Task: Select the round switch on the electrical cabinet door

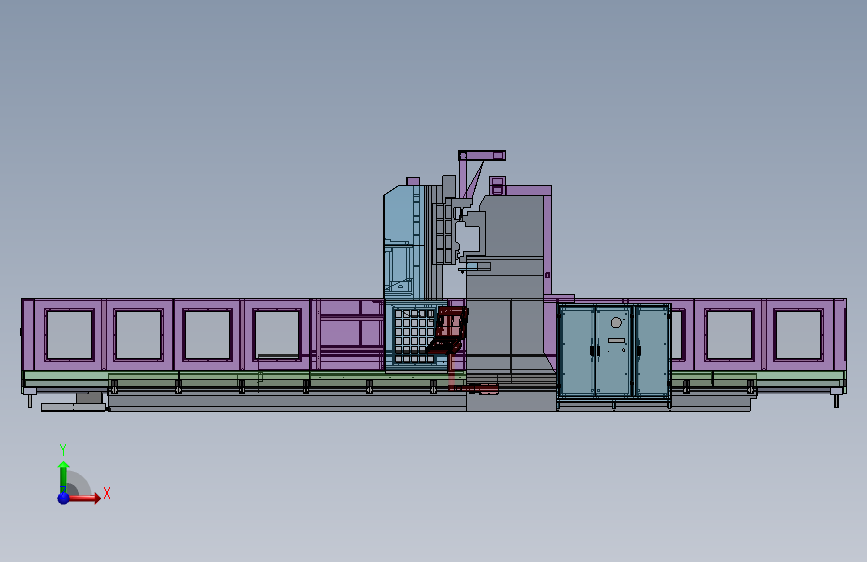Action: 617,322
